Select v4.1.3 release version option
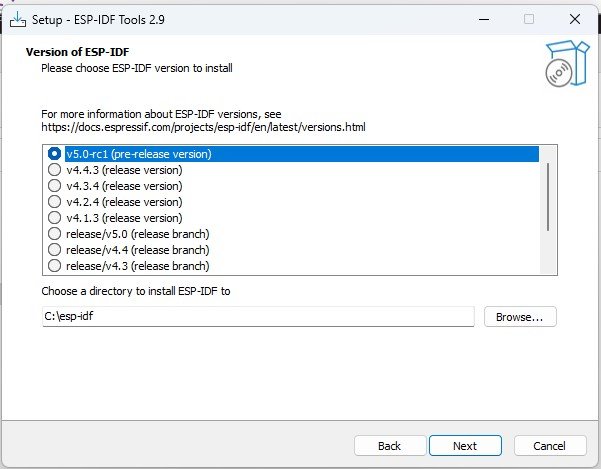Image resolution: width=601 pixels, height=469 pixels. (x=54, y=218)
